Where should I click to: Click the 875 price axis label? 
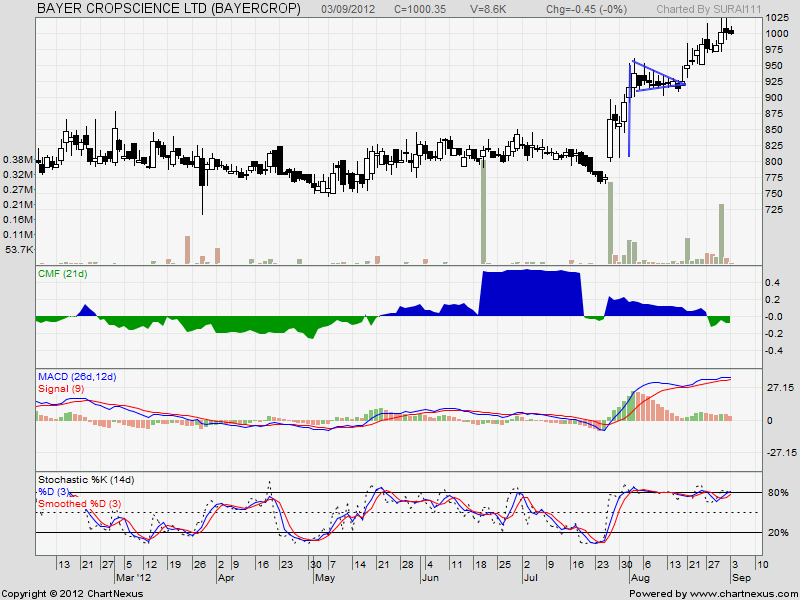coord(775,114)
